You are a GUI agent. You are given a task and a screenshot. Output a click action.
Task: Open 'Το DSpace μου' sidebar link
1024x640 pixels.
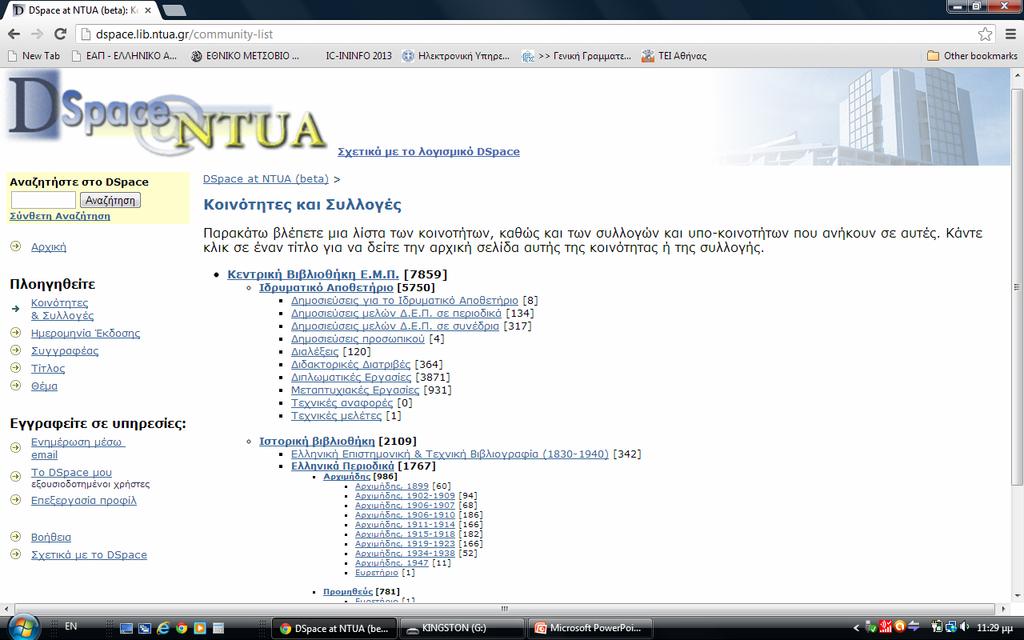pos(71,472)
